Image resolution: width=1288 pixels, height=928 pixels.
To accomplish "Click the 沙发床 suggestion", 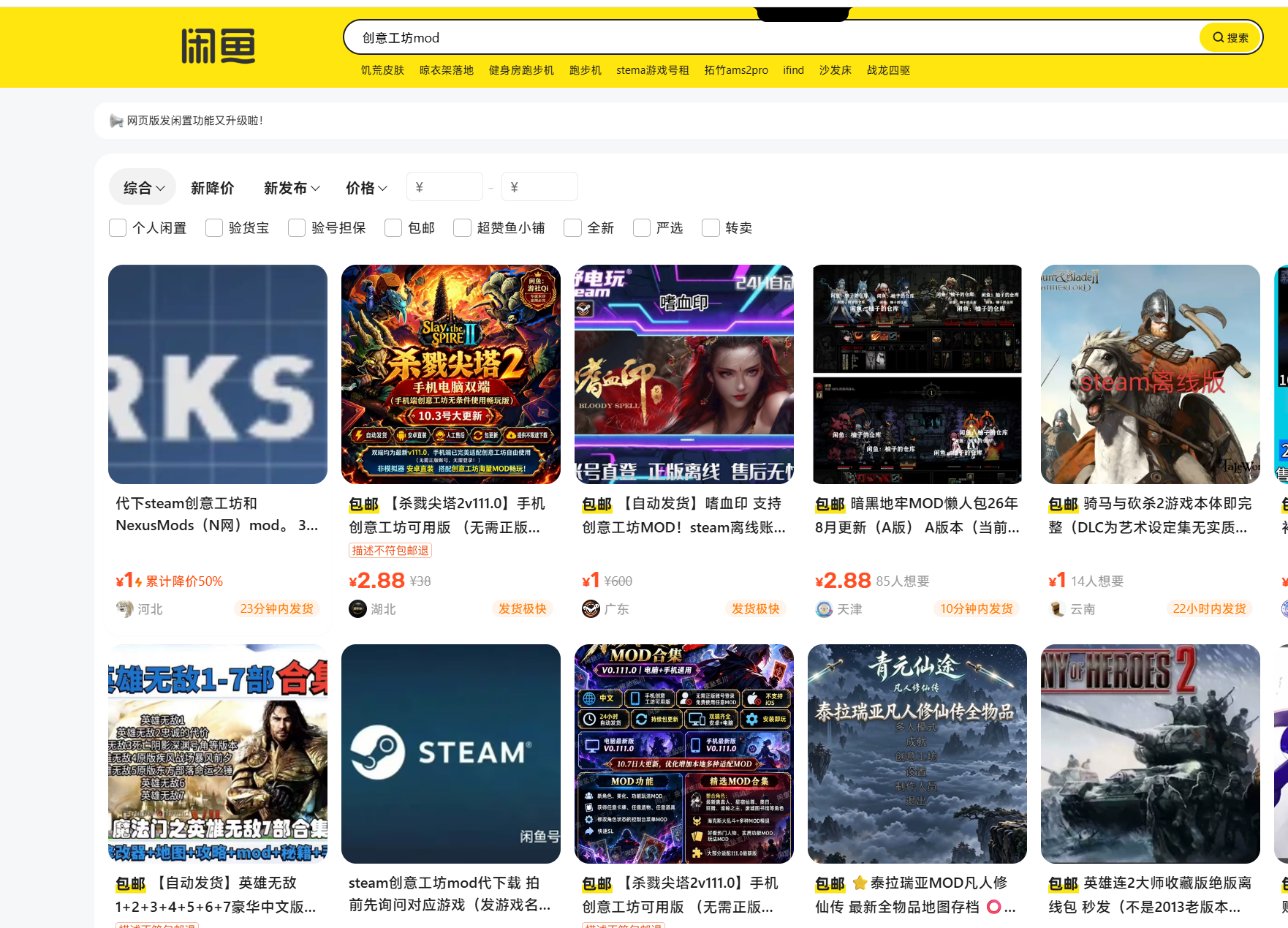I will pos(835,70).
